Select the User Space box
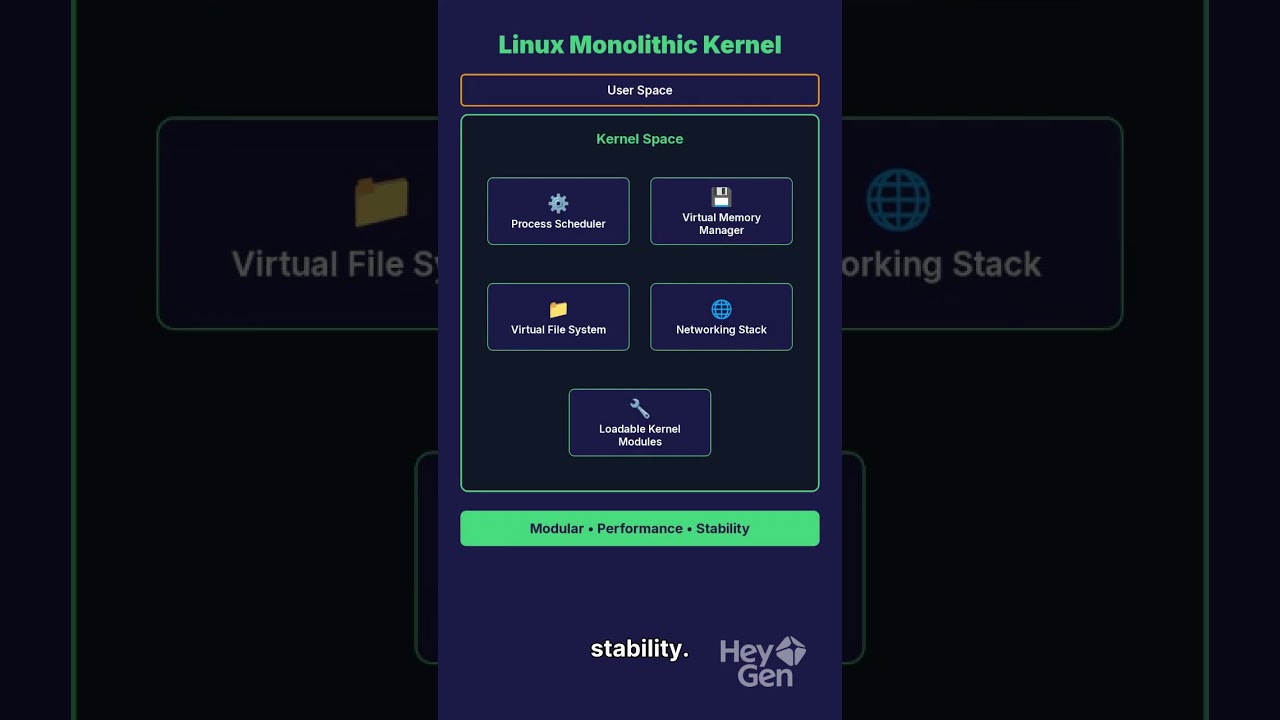The image size is (1280, 720). click(x=640, y=90)
